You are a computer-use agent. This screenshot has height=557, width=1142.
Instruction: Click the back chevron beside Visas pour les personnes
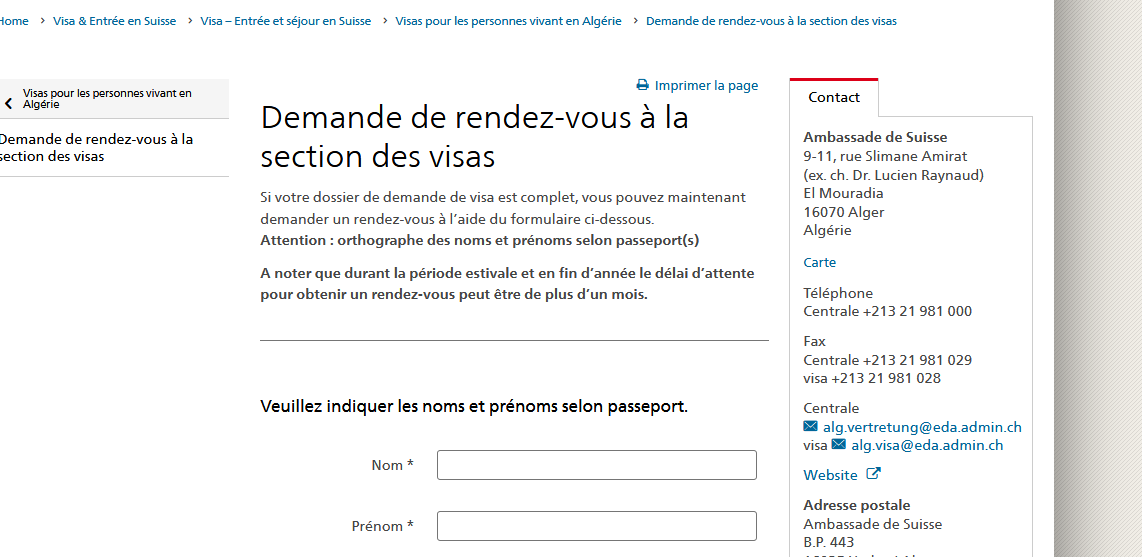9,103
